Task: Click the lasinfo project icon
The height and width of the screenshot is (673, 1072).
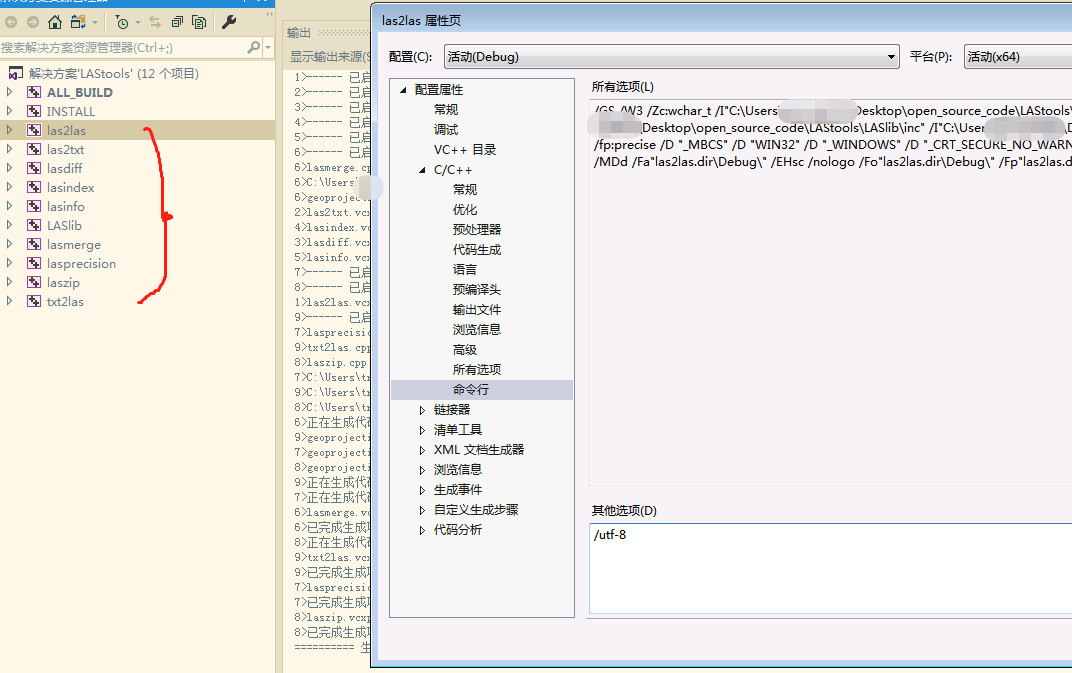Action: click(x=34, y=207)
